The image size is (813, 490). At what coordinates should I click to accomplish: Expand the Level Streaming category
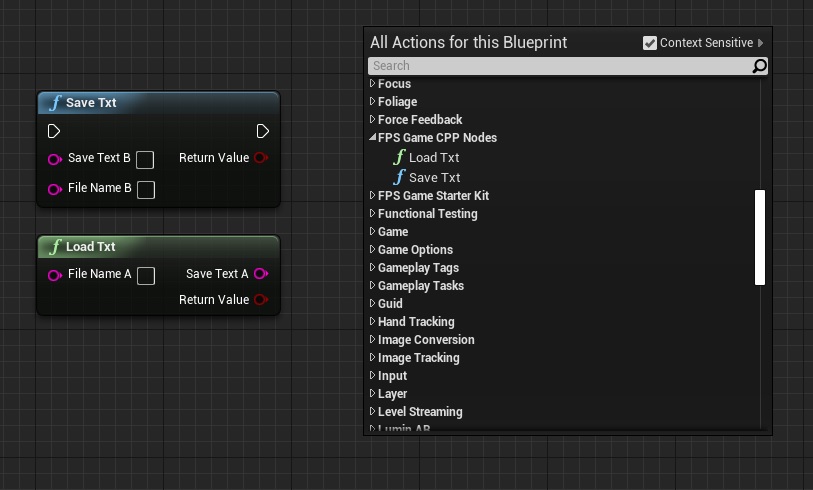[373, 412]
